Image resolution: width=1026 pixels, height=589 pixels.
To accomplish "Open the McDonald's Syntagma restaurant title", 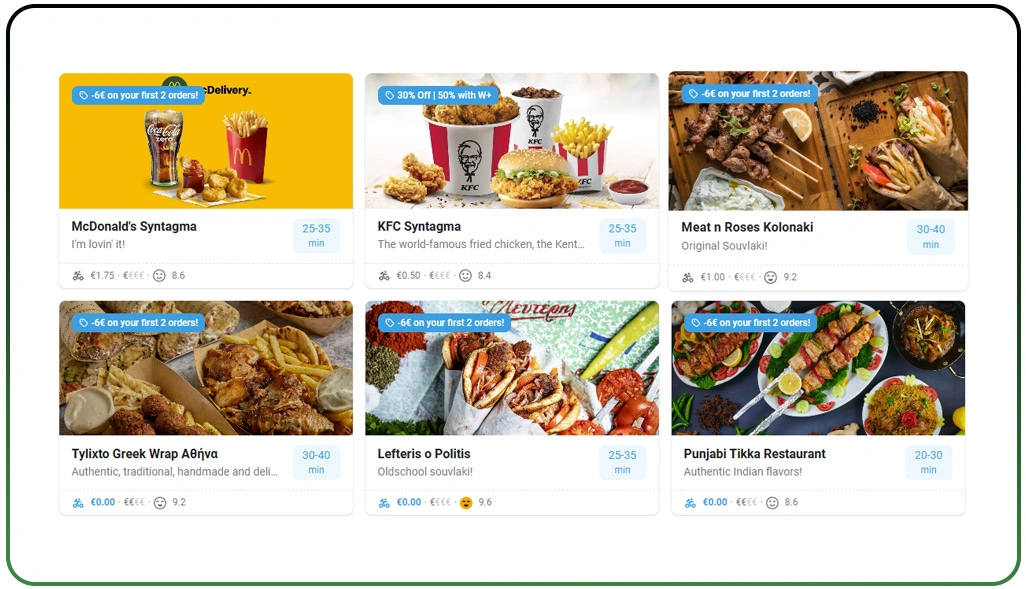I will click(134, 226).
